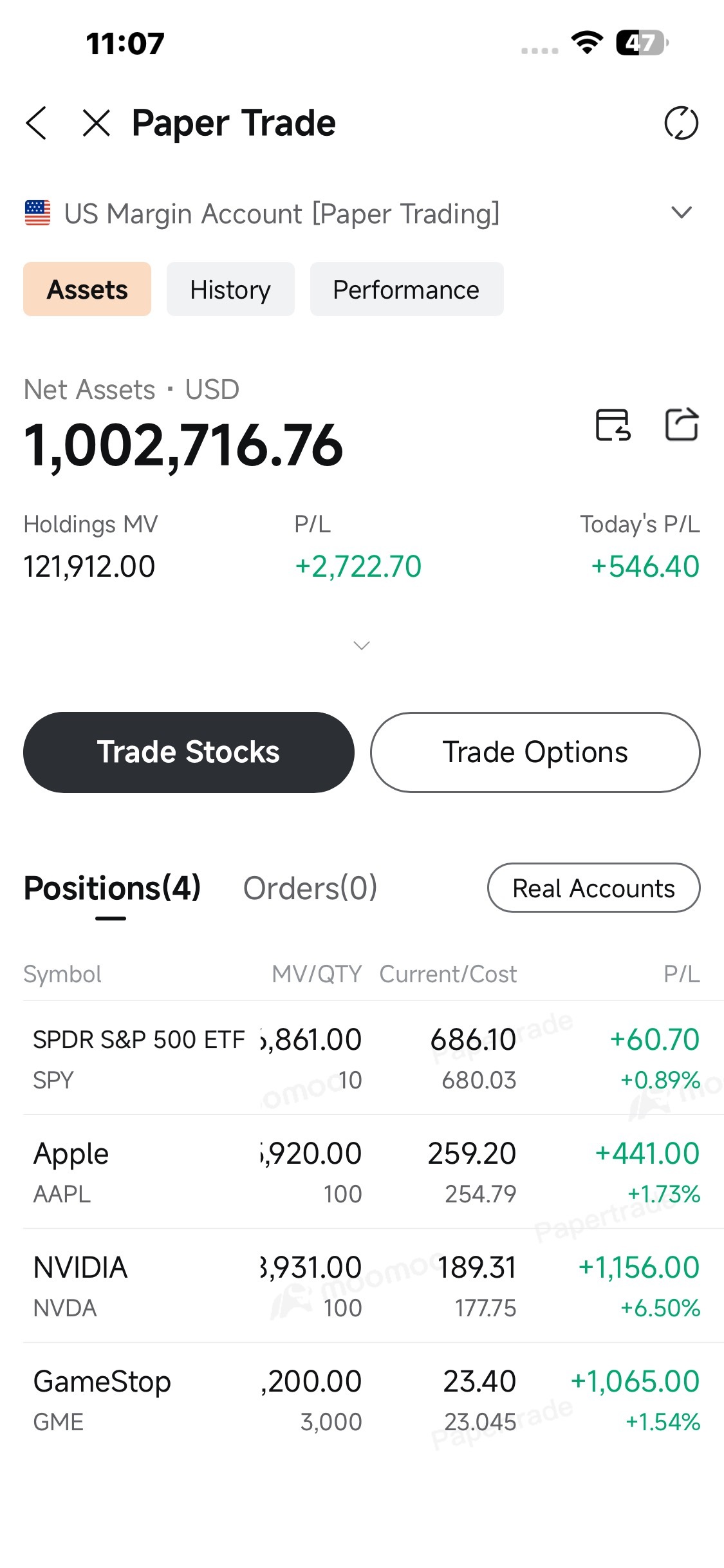Expand the US Margin Account dropdown
The image size is (724, 1568).
682,212
